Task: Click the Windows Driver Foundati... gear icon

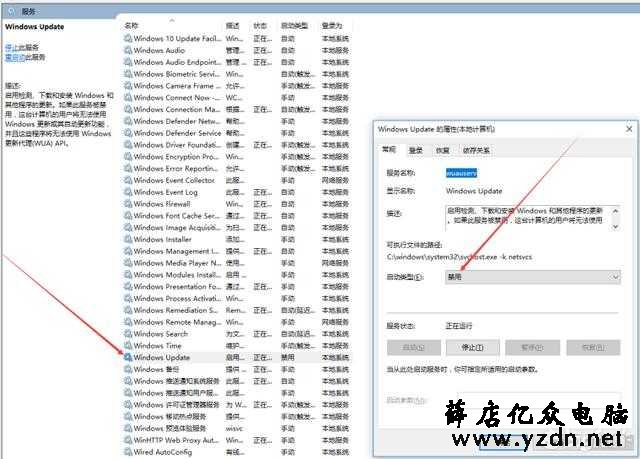Action: 128,145
